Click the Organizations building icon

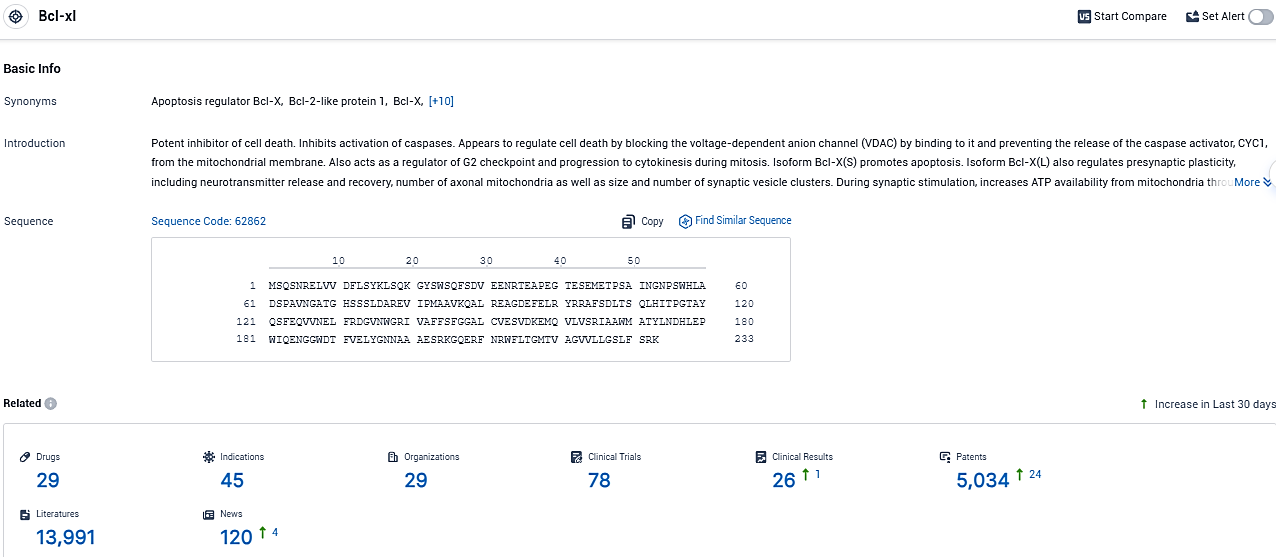click(393, 457)
